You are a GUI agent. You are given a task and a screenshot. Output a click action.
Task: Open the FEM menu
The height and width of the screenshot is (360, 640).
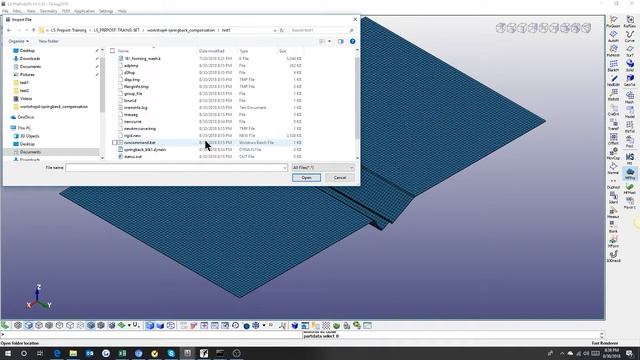66,11
